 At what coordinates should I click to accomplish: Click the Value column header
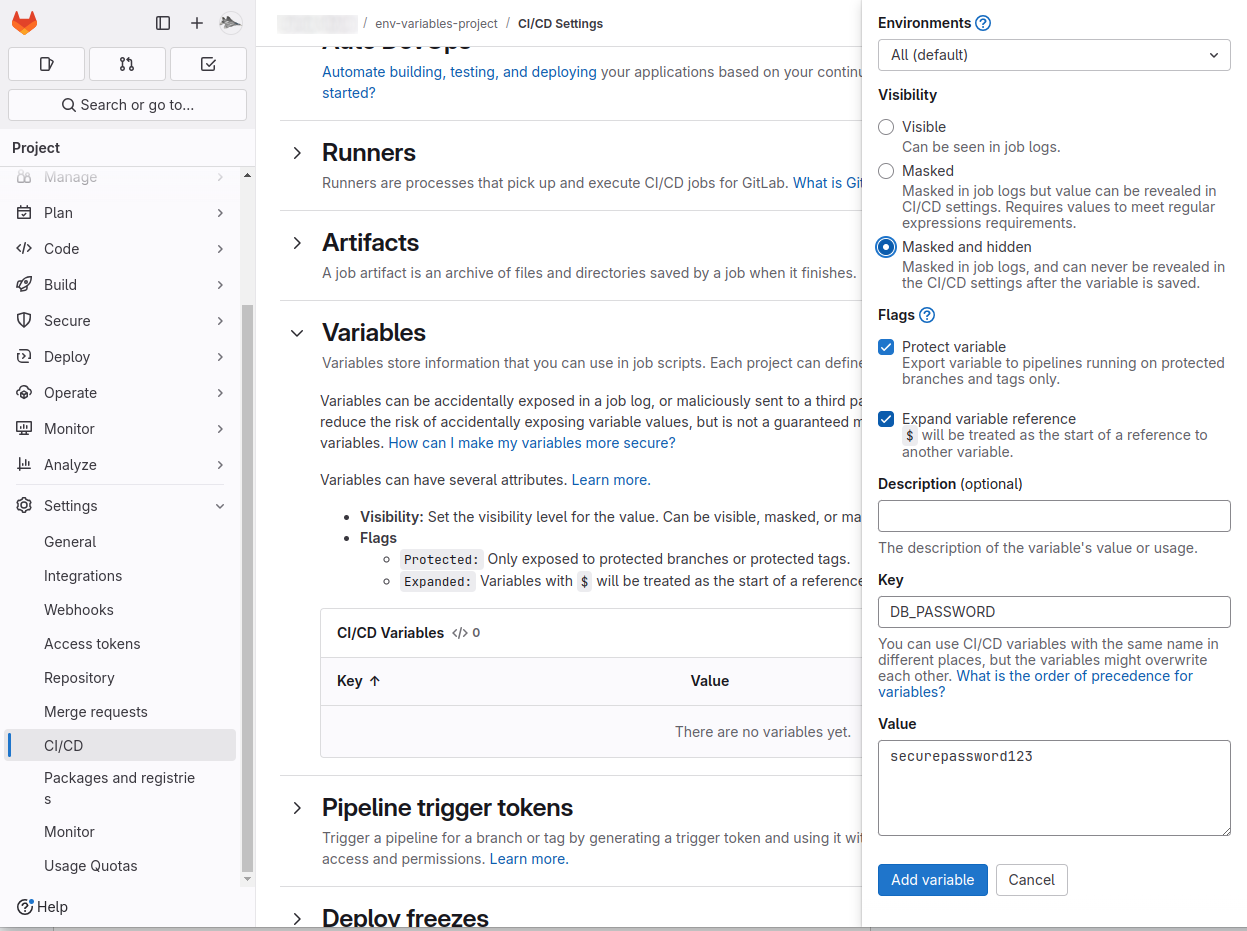[710, 681]
